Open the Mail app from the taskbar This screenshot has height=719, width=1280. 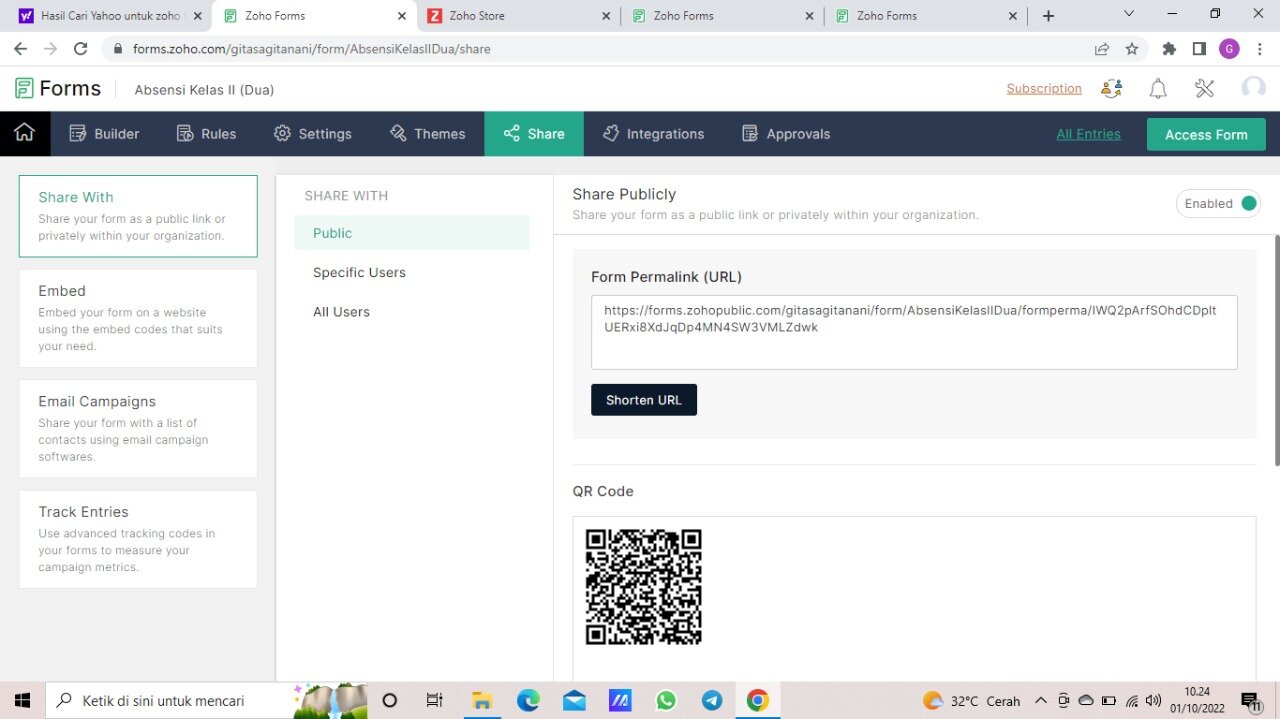(574, 701)
